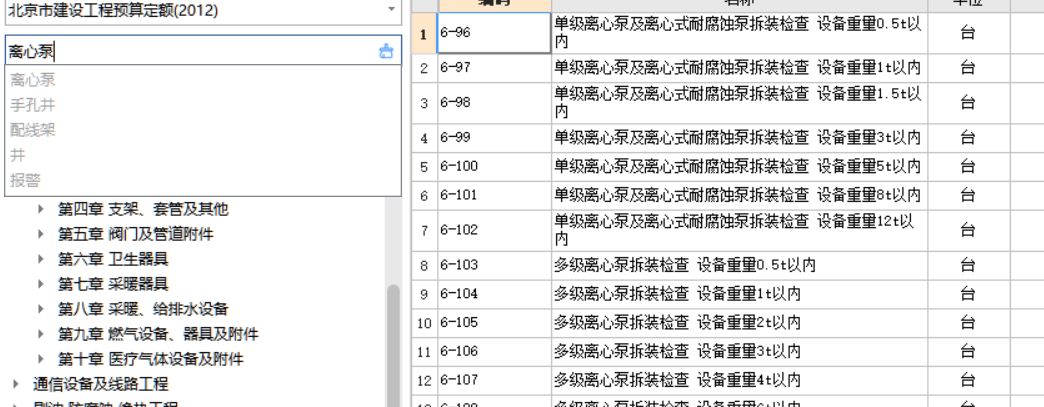
Task: Select 第十章 医疗气体设备及附件 tree item
Action: pos(150,359)
